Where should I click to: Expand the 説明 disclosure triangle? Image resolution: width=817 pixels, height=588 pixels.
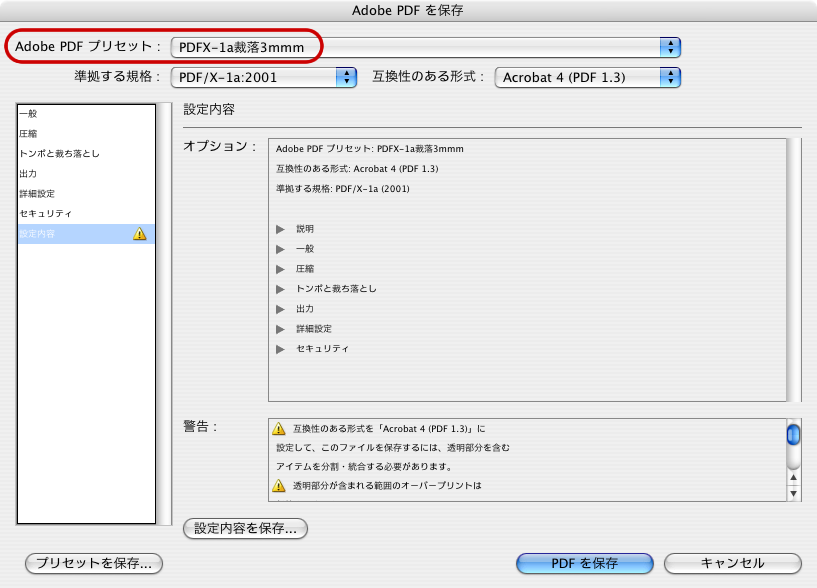(x=280, y=229)
